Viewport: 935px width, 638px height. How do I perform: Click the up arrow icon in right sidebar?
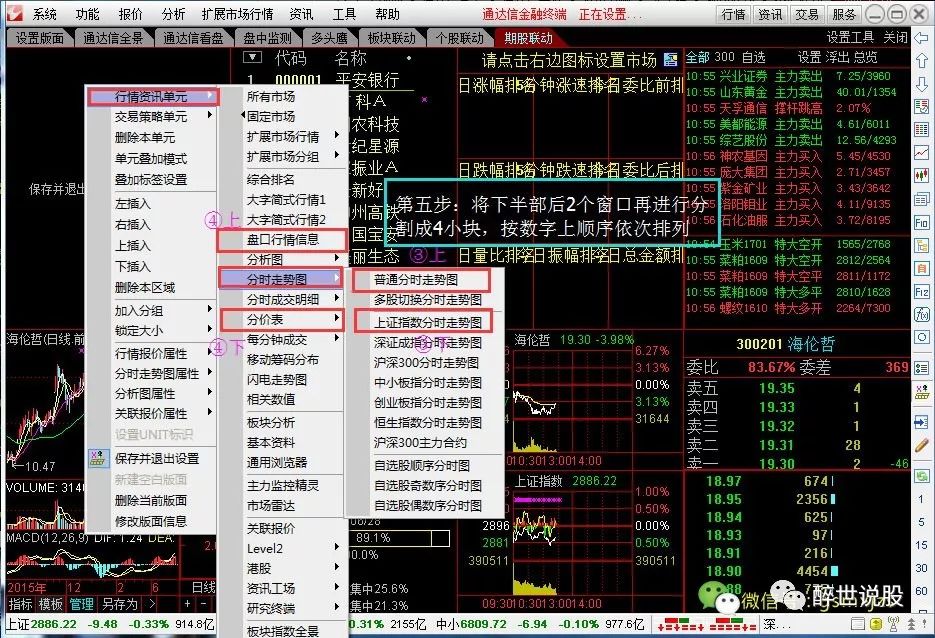[921, 60]
